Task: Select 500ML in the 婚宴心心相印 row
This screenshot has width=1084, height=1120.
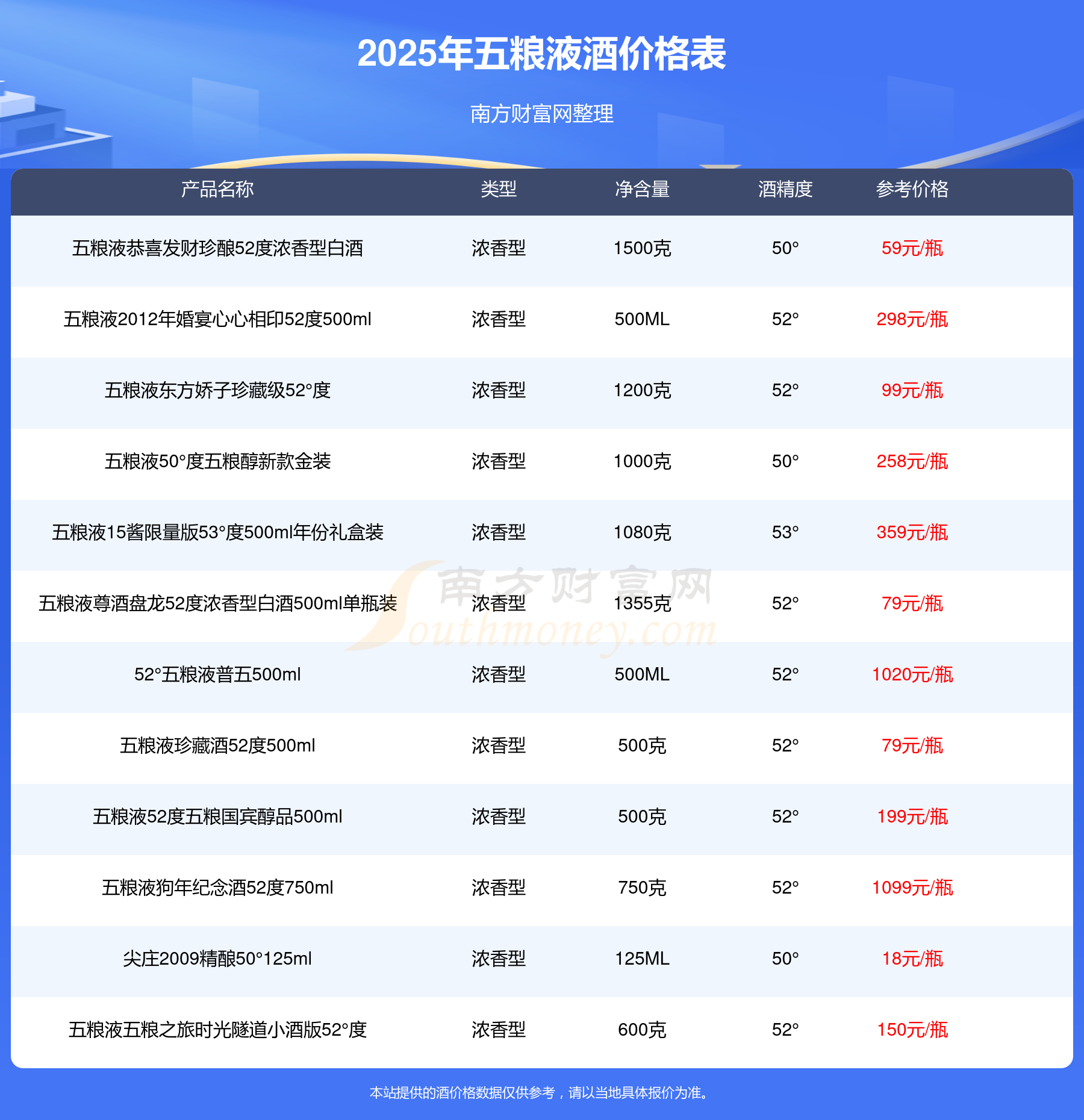Action: coord(642,319)
